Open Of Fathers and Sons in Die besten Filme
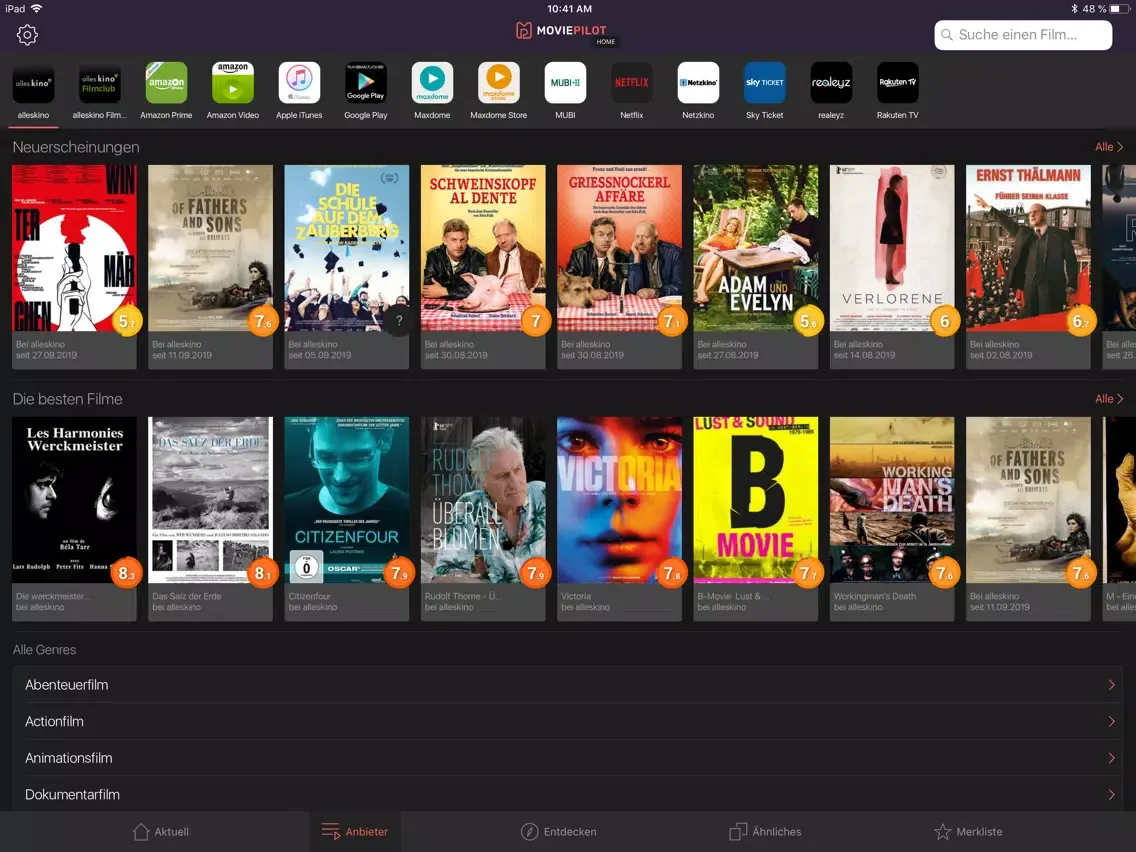 coord(1028,500)
